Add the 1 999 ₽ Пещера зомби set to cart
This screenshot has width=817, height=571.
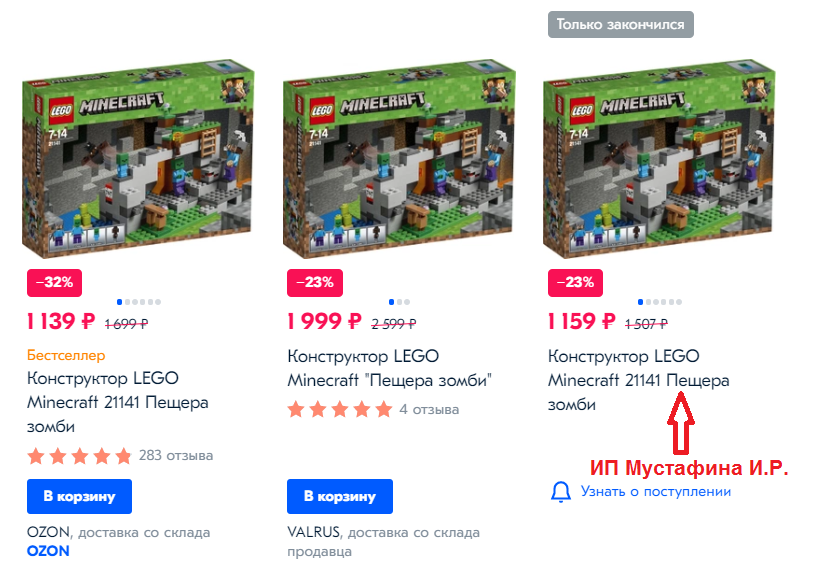[340, 496]
